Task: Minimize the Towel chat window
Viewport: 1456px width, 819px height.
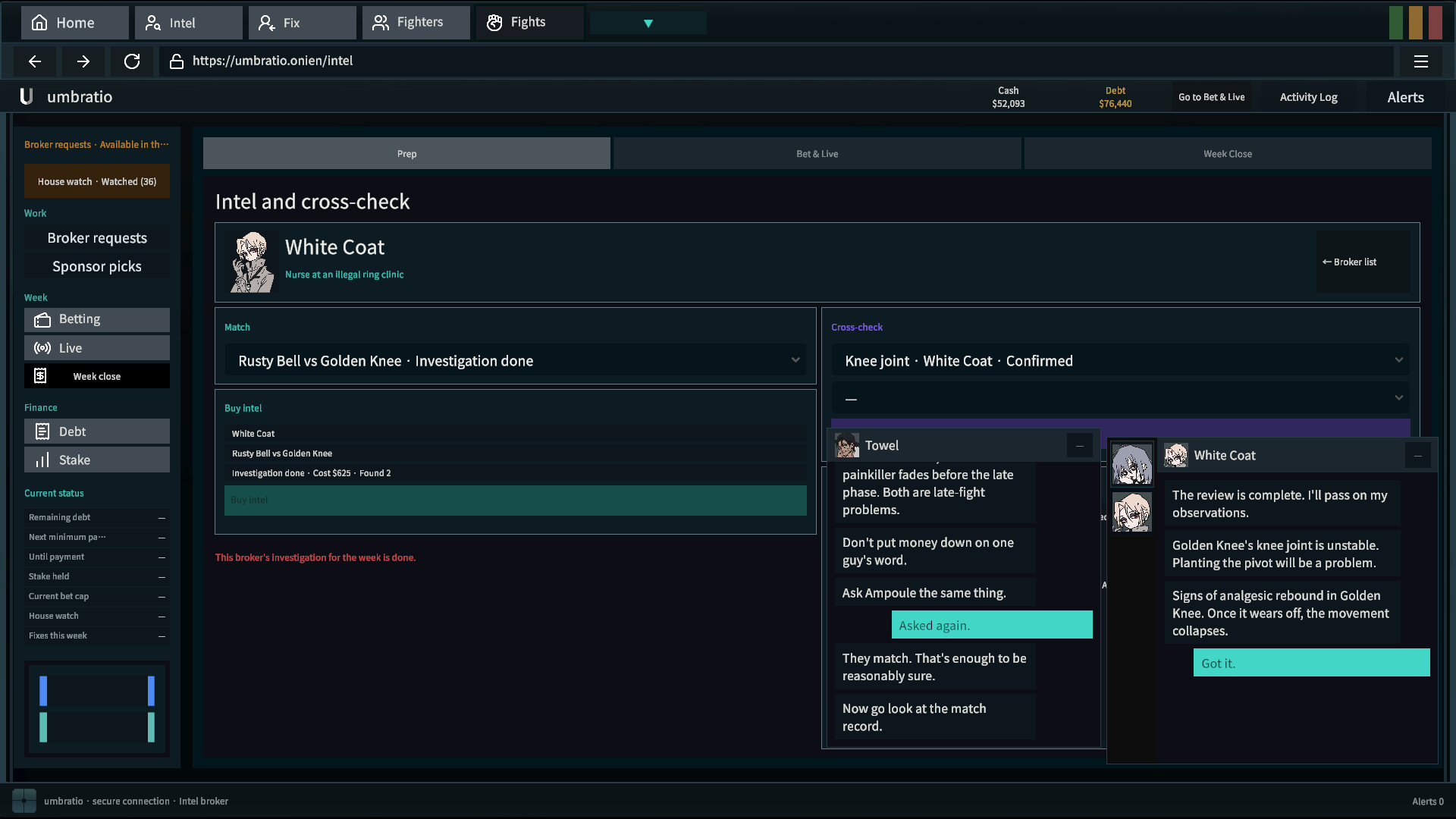Action: (x=1080, y=446)
